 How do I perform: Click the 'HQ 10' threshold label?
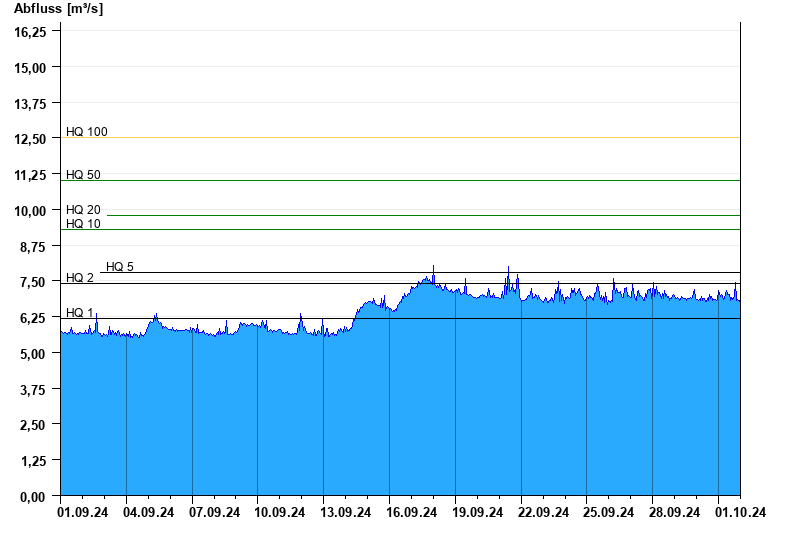pos(83,223)
